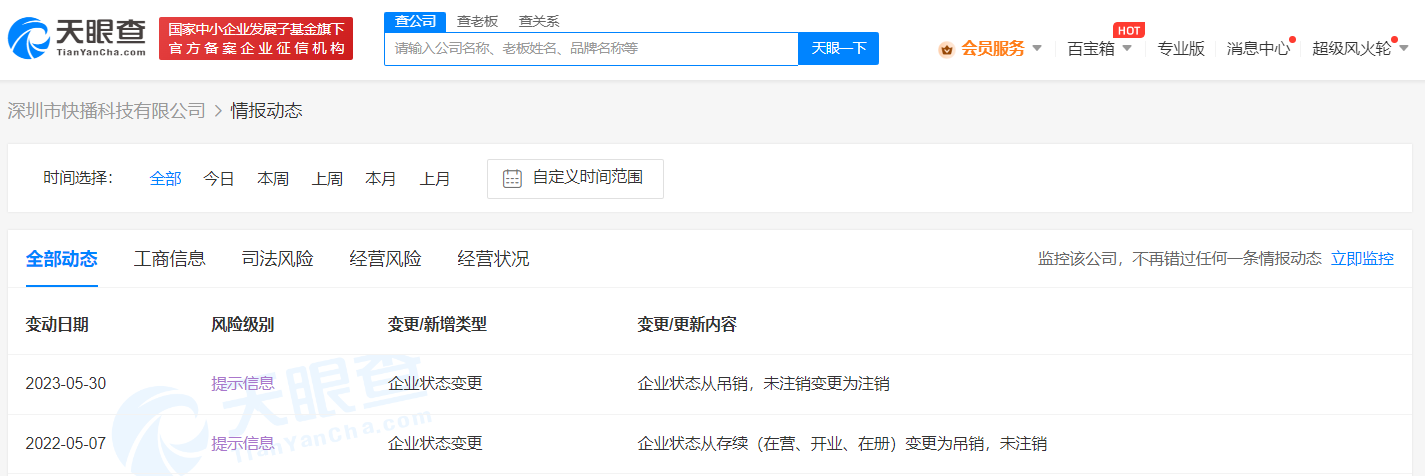
Task: Focus the company name search field
Action: [590, 48]
